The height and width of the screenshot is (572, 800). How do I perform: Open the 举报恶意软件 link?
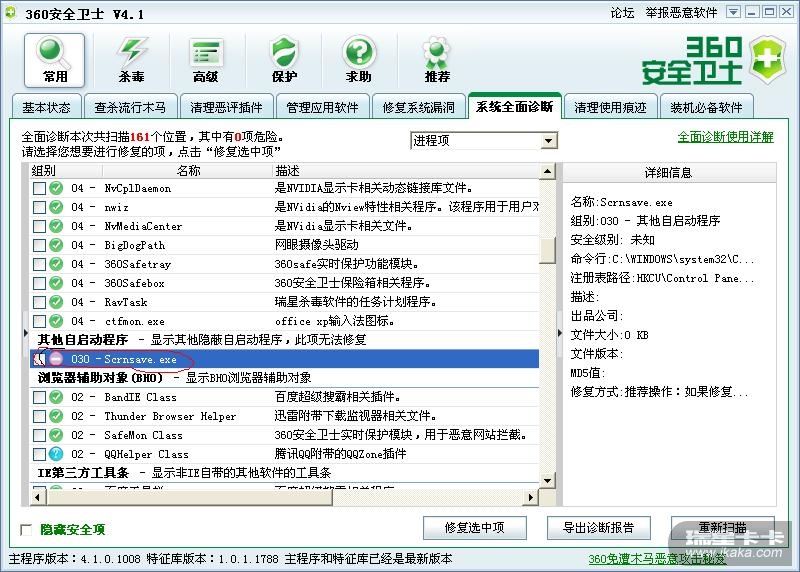tap(681, 12)
